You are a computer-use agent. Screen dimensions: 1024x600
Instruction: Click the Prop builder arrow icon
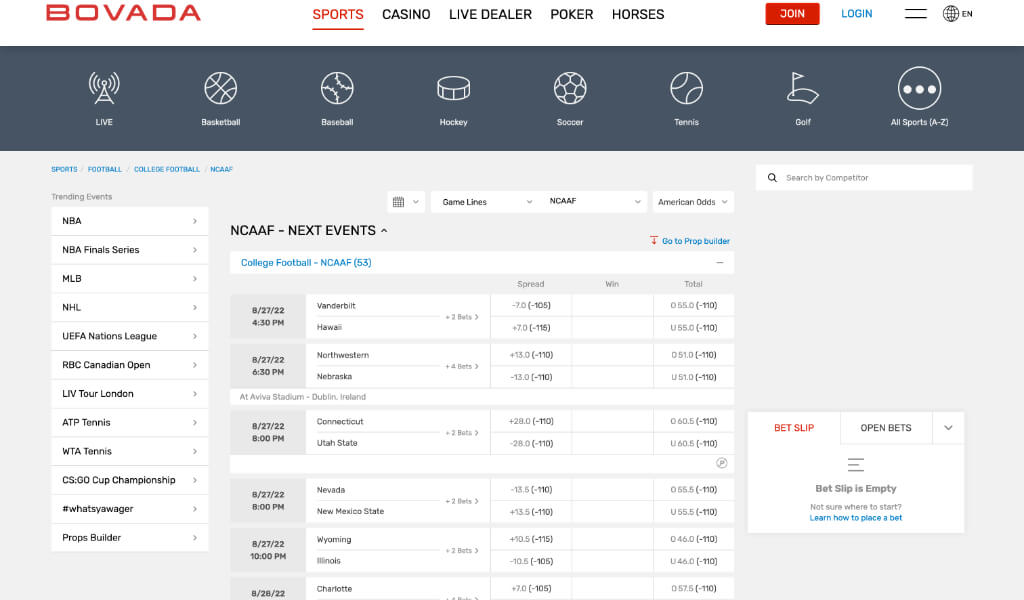[654, 240]
